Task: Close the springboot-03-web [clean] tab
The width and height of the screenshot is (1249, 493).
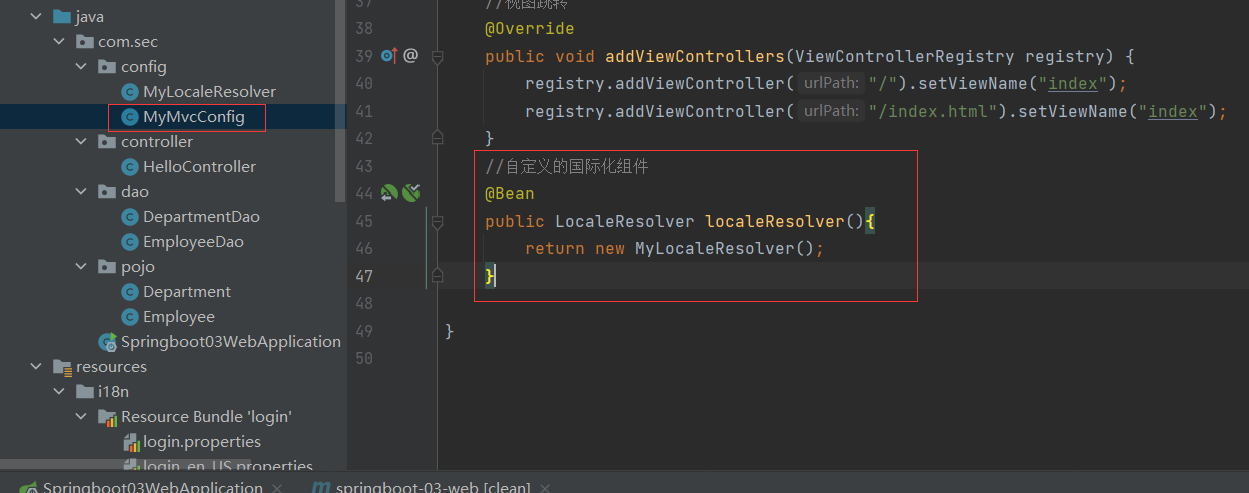Action: click(545, 487)
